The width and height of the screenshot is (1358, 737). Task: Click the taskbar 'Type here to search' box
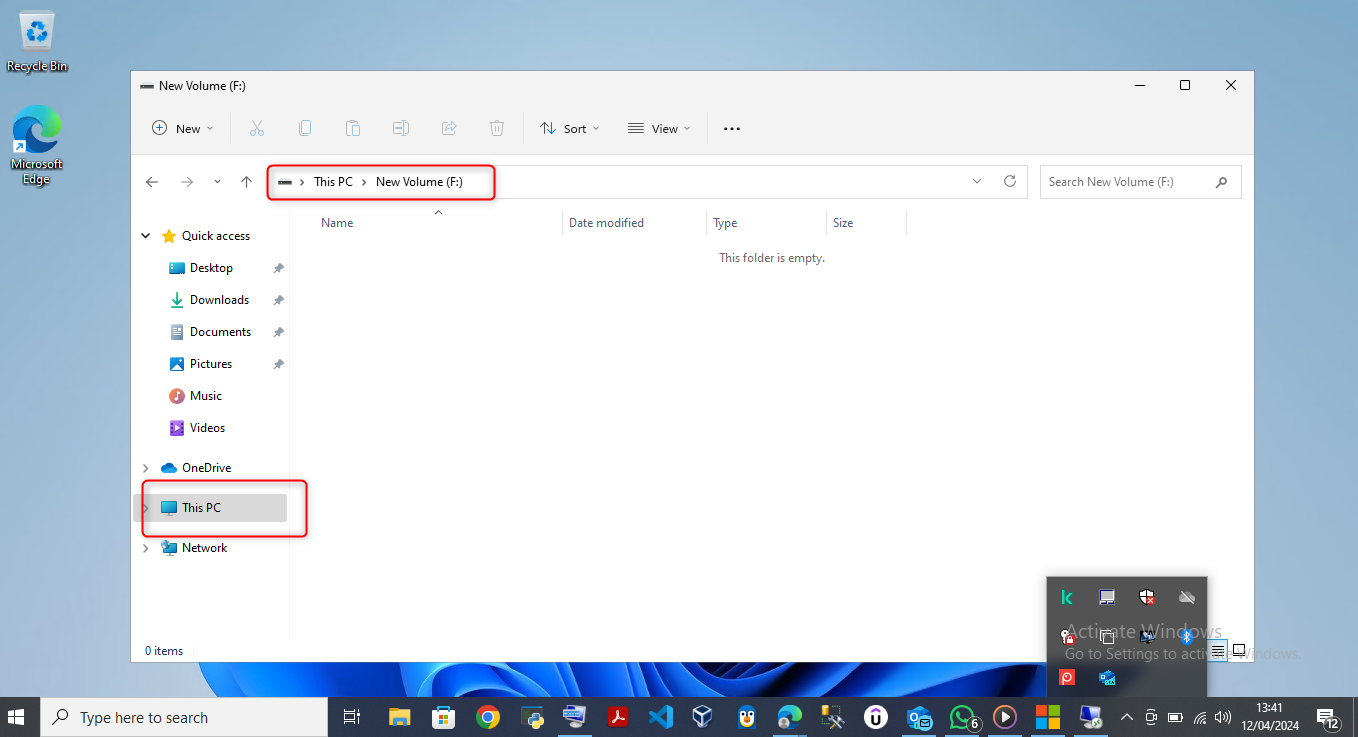tap(184, 717)
